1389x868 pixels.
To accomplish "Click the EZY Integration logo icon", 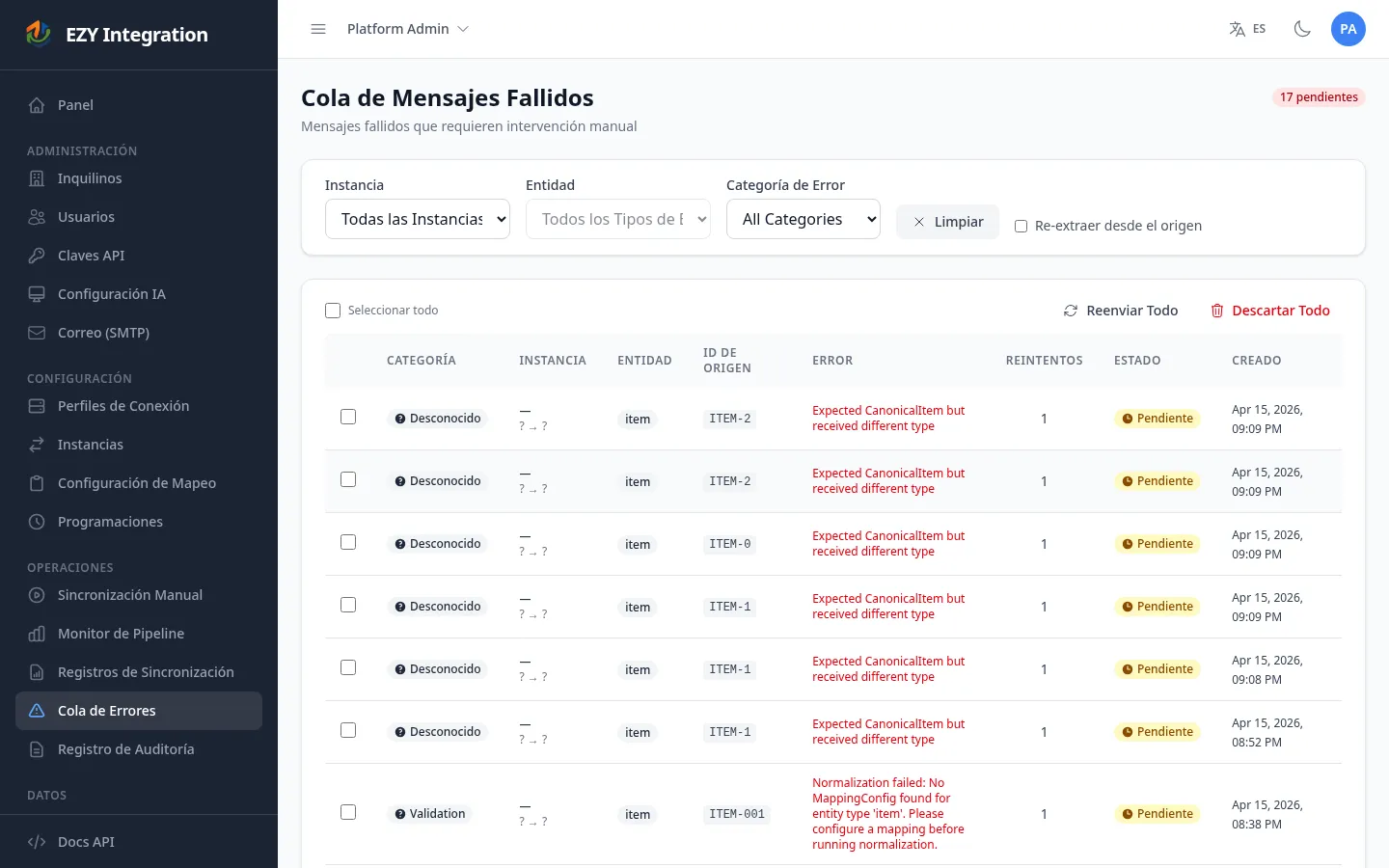I will [38, 34].
